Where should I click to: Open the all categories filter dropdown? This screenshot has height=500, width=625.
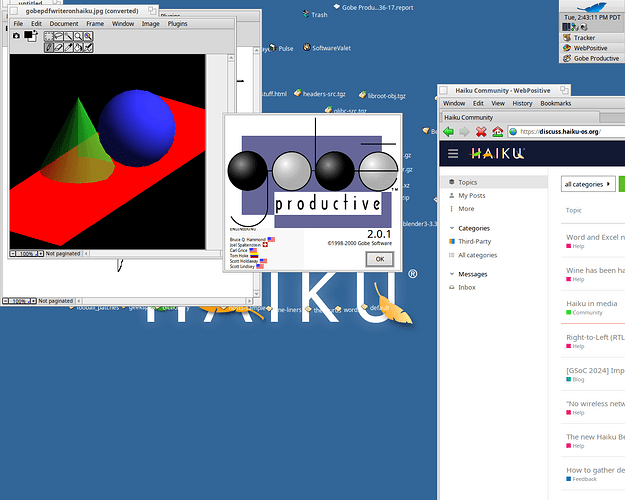tap(588, 184)
